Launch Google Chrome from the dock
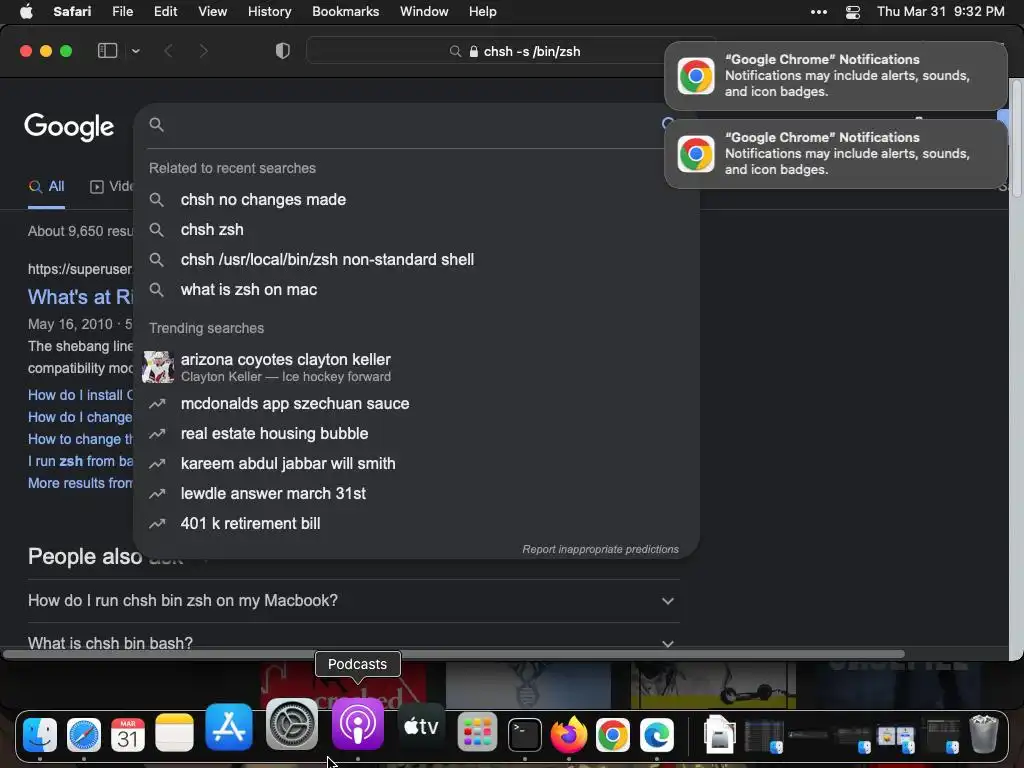Screen dimensions: 1024x768 pos(613,735)
